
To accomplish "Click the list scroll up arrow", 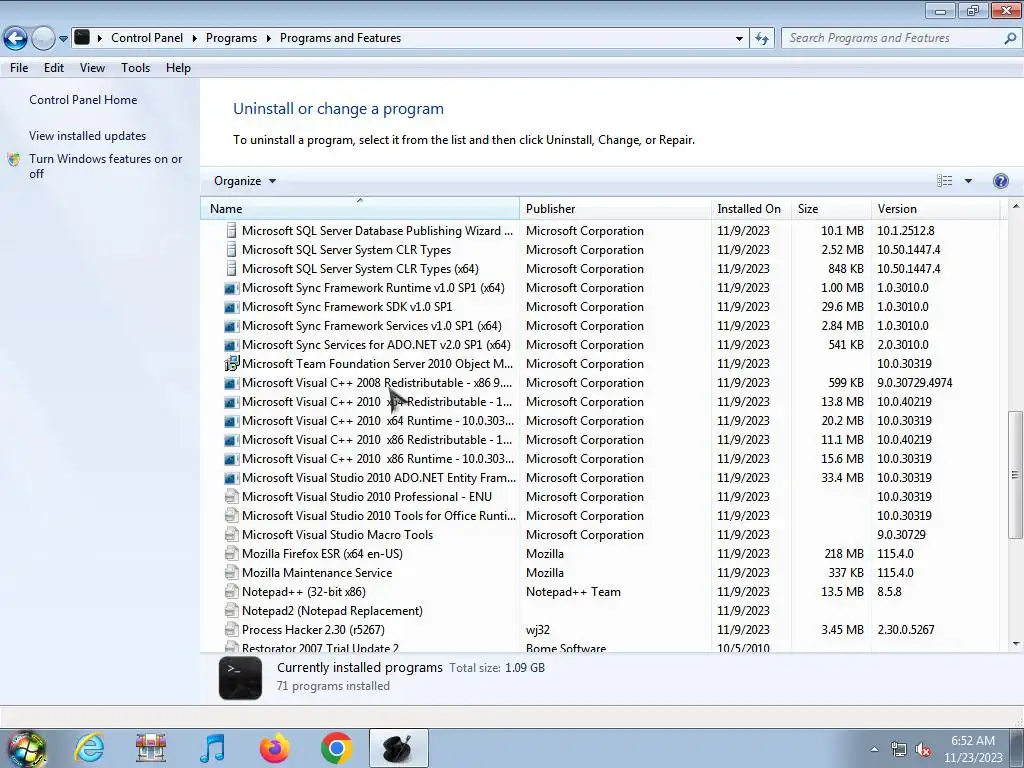I will tap(1015, 206).
